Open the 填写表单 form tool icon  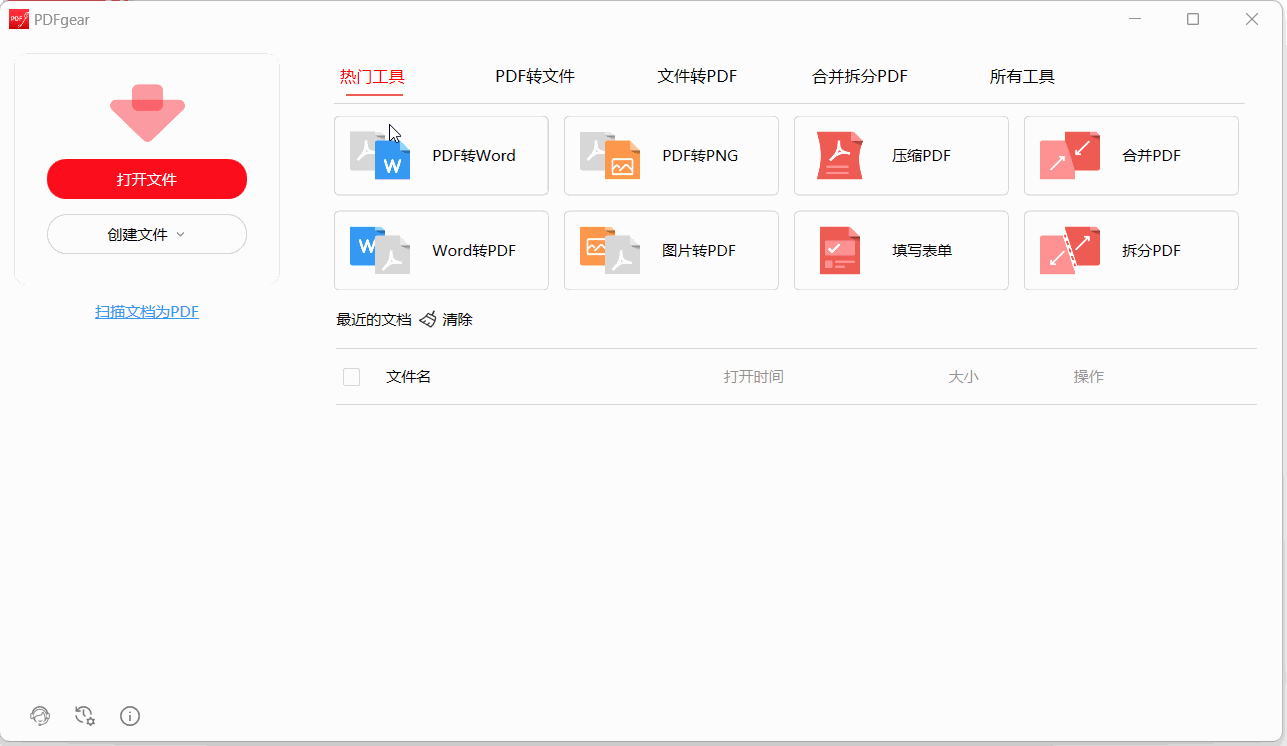coord(840,250)
